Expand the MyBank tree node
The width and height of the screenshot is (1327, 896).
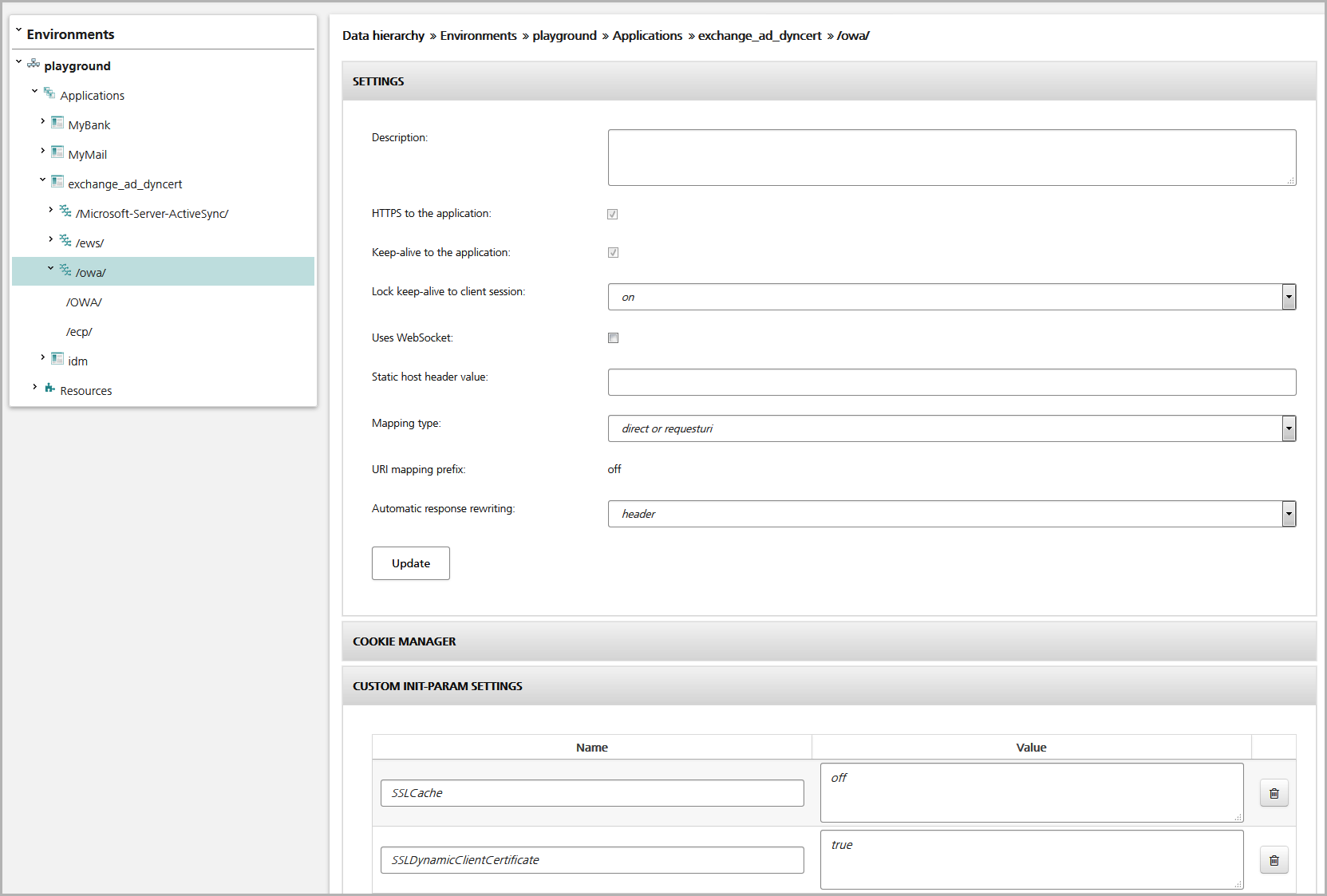click(x=42, y=120)
